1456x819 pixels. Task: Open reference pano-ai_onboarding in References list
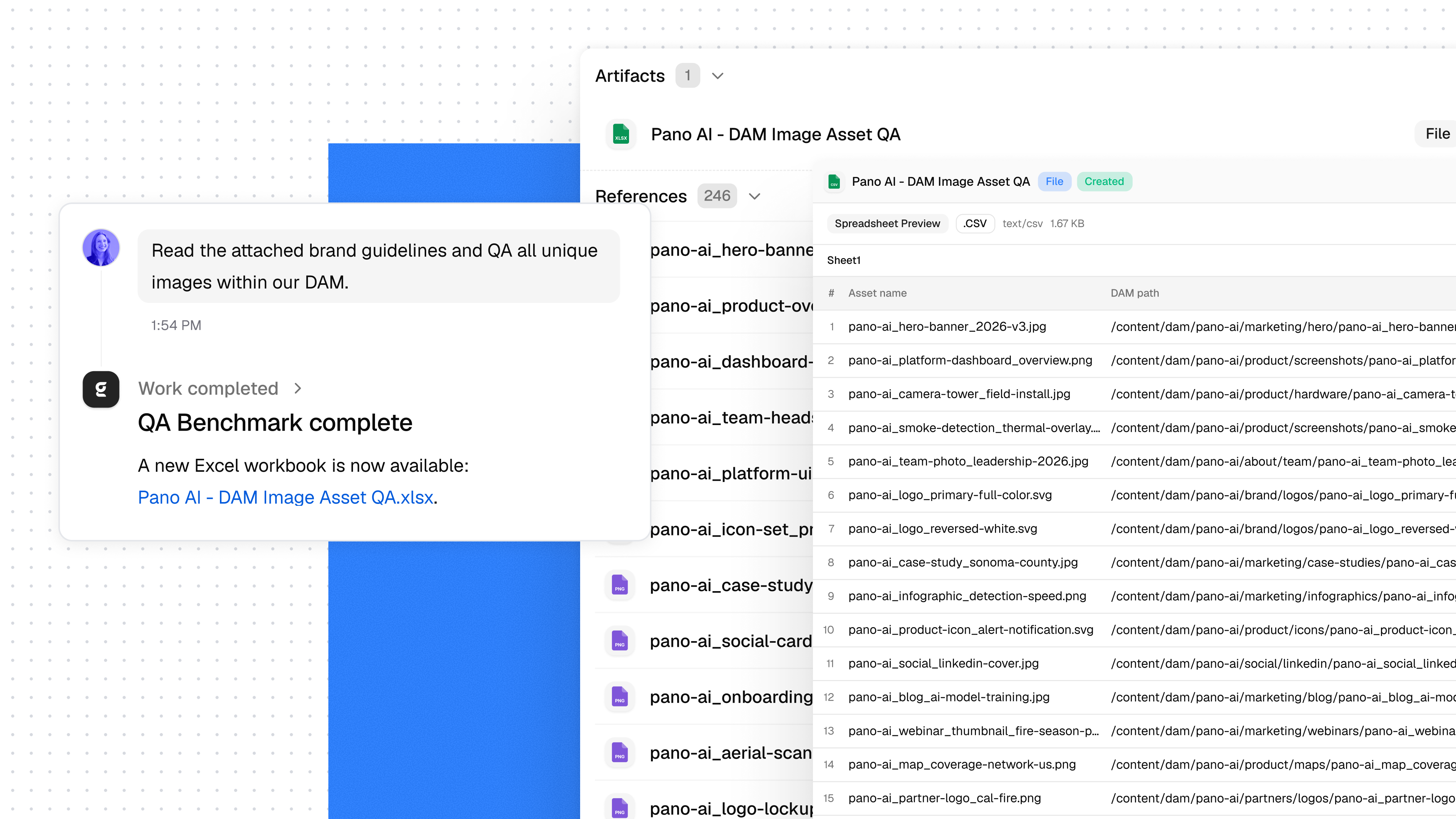pos(731,697)
